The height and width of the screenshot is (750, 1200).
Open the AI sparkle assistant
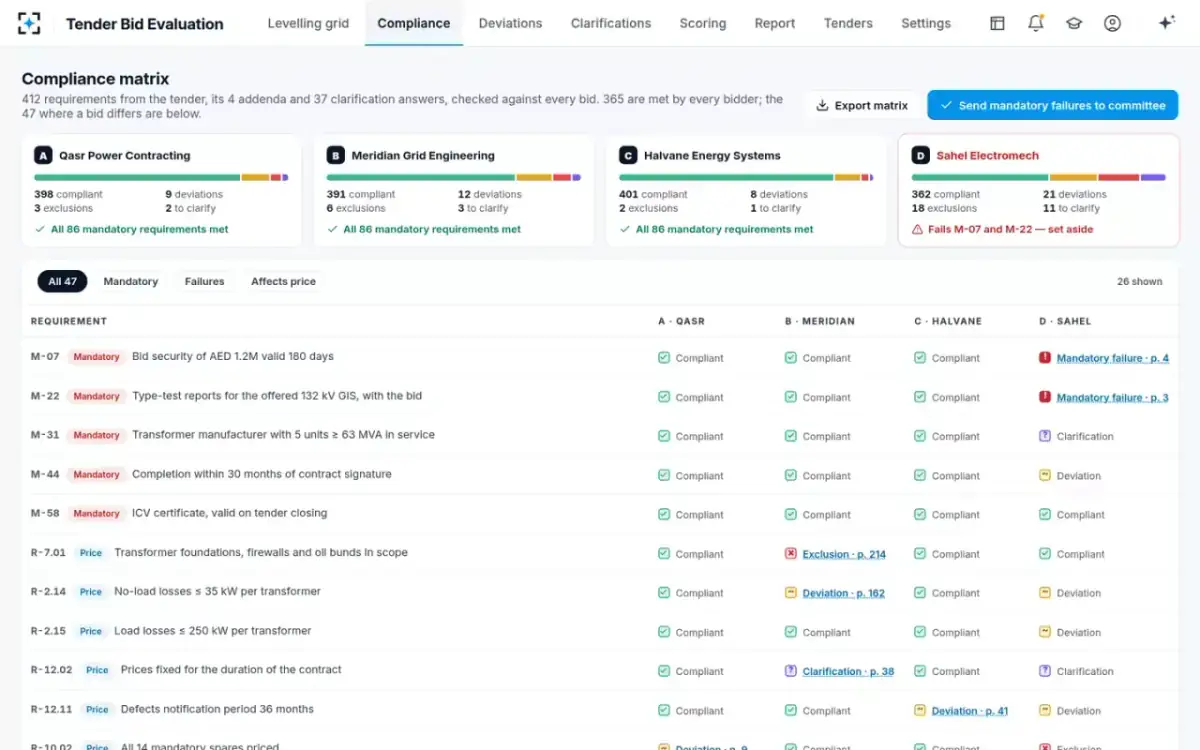point(1166,23)
